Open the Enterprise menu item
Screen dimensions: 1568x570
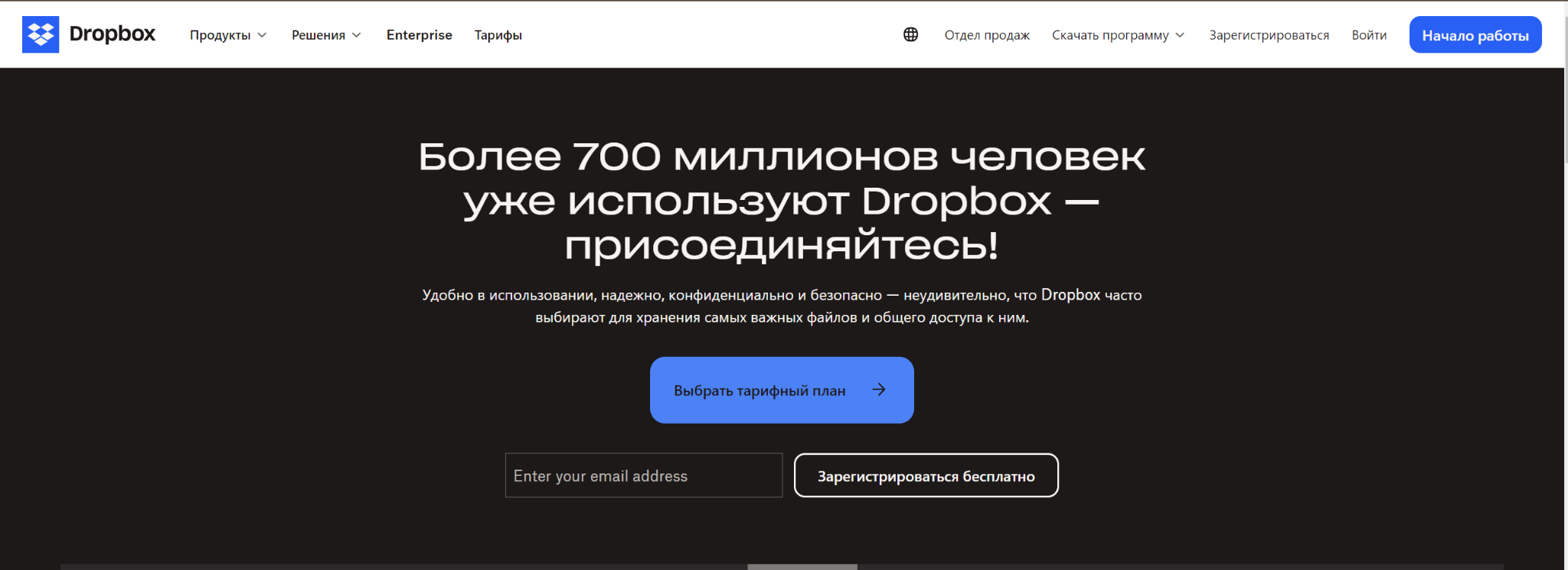pyautogui.click(x=420, y=35)
